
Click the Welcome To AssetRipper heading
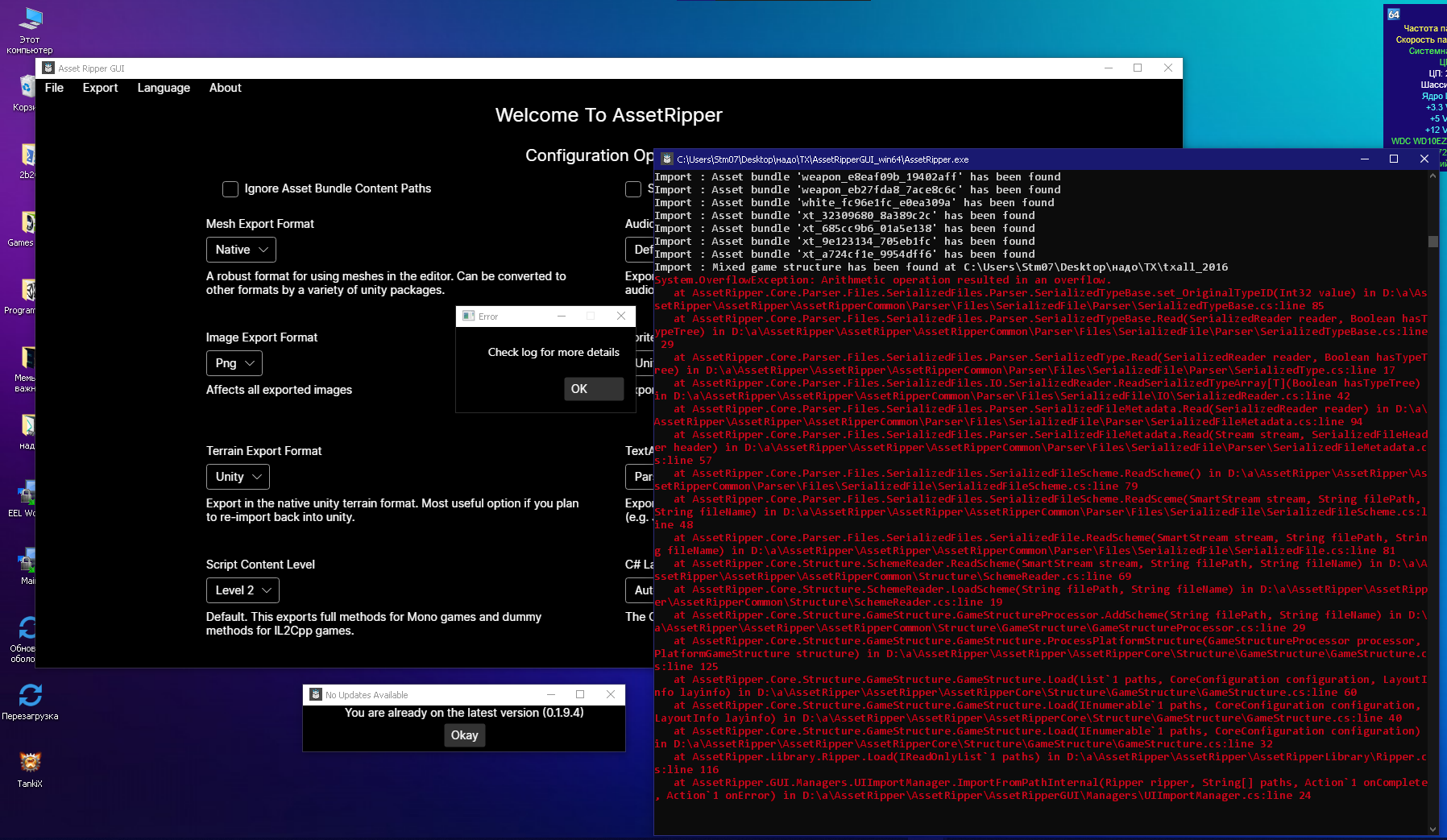coord(608,115)
